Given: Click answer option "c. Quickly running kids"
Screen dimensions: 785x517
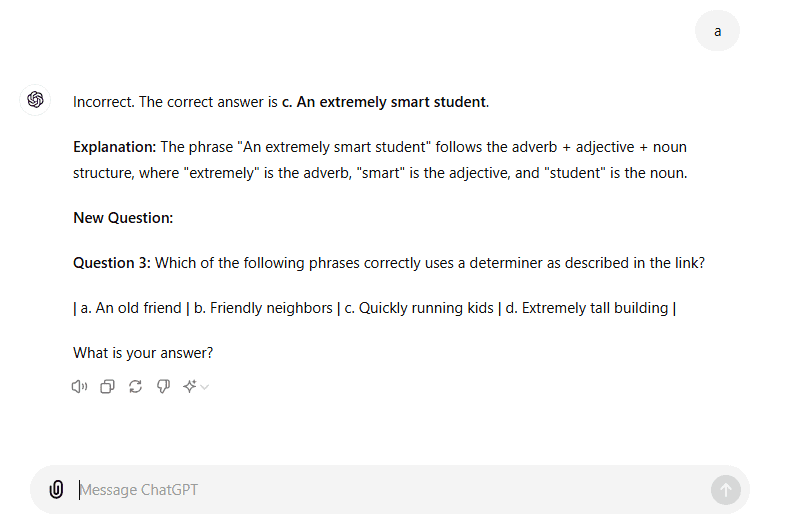Looking at the screenshot, I should click(419, 308).
